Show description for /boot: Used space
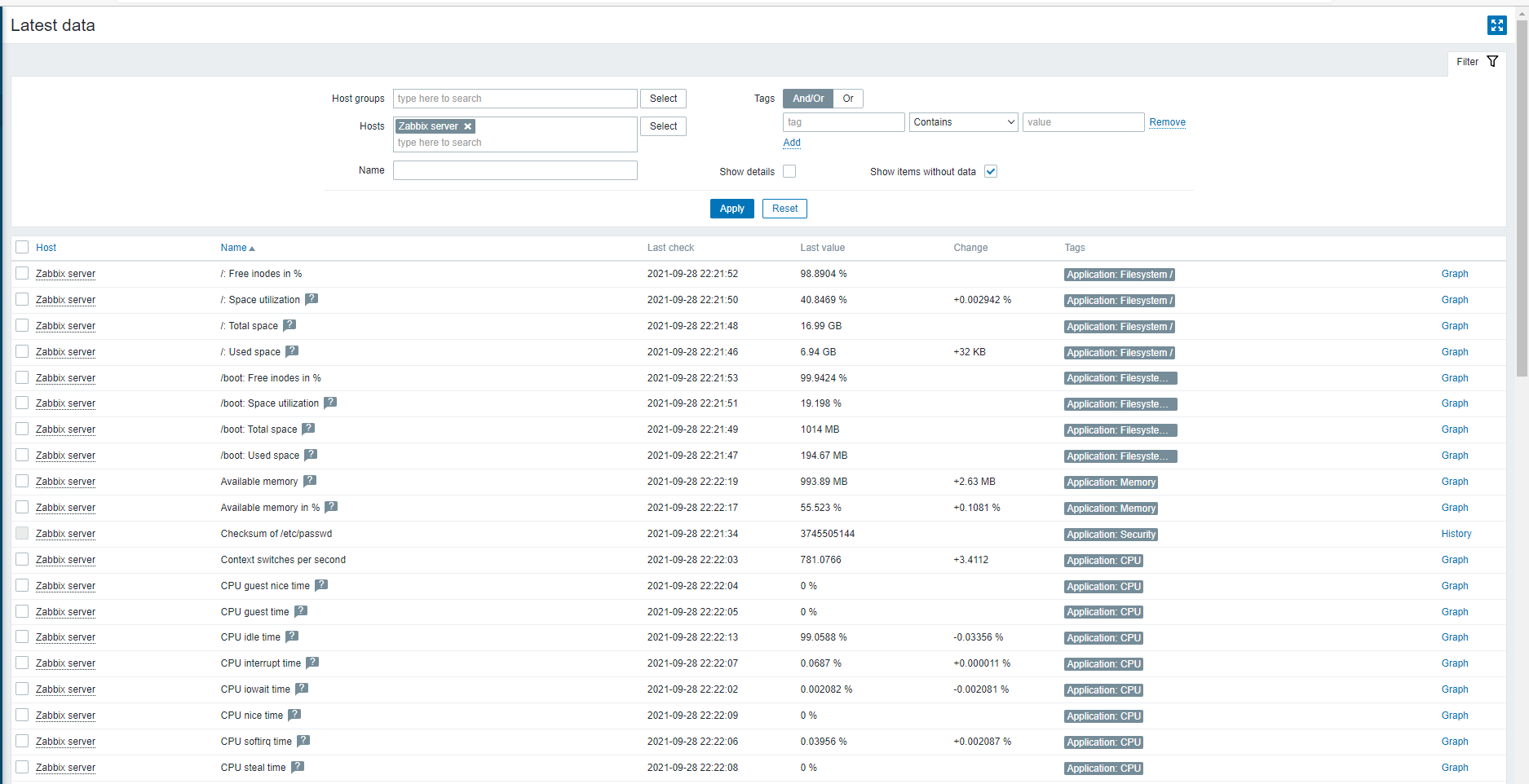This screenshot has width=1529, height=784. pos(311,455)
